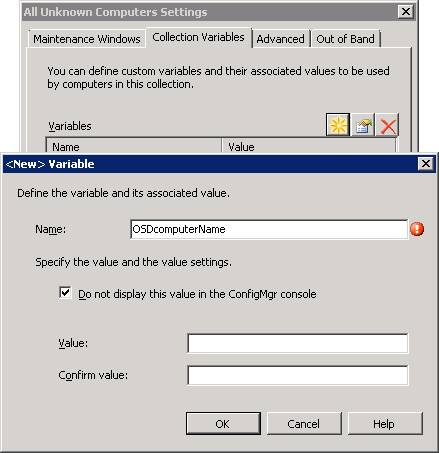Click the Do not display label text

coord(197,294)
